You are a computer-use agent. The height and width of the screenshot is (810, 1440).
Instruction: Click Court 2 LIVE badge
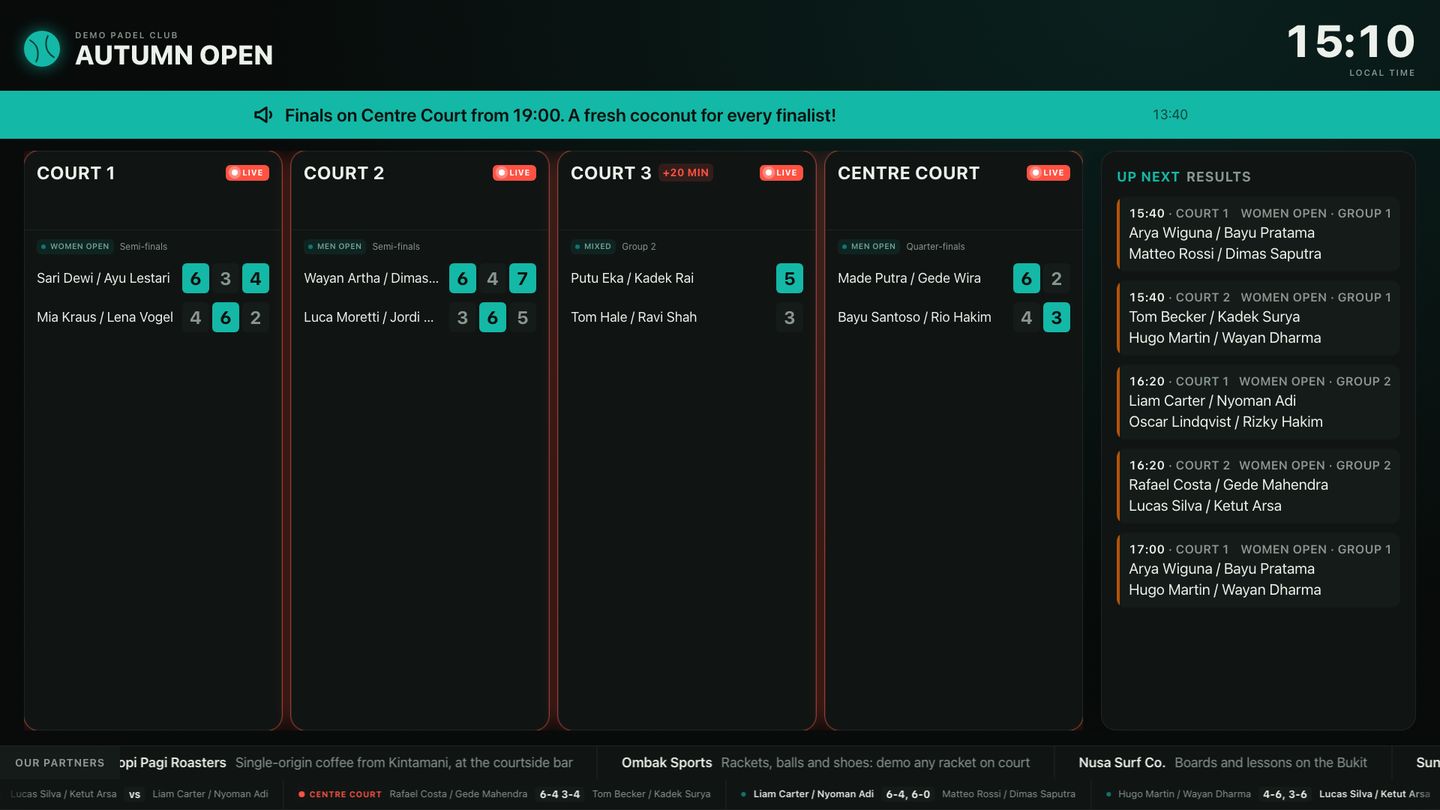(x=514, y=173)
